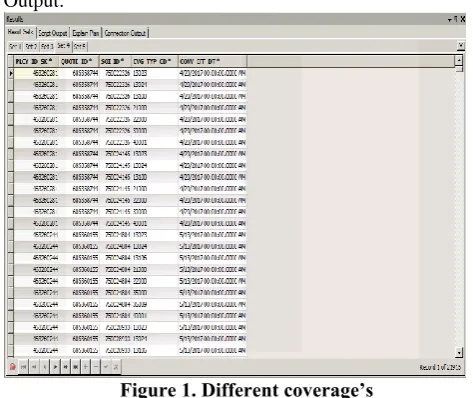Jump back one page of records
The height and width of the screenshot is (398, 473).
[34, 367]
